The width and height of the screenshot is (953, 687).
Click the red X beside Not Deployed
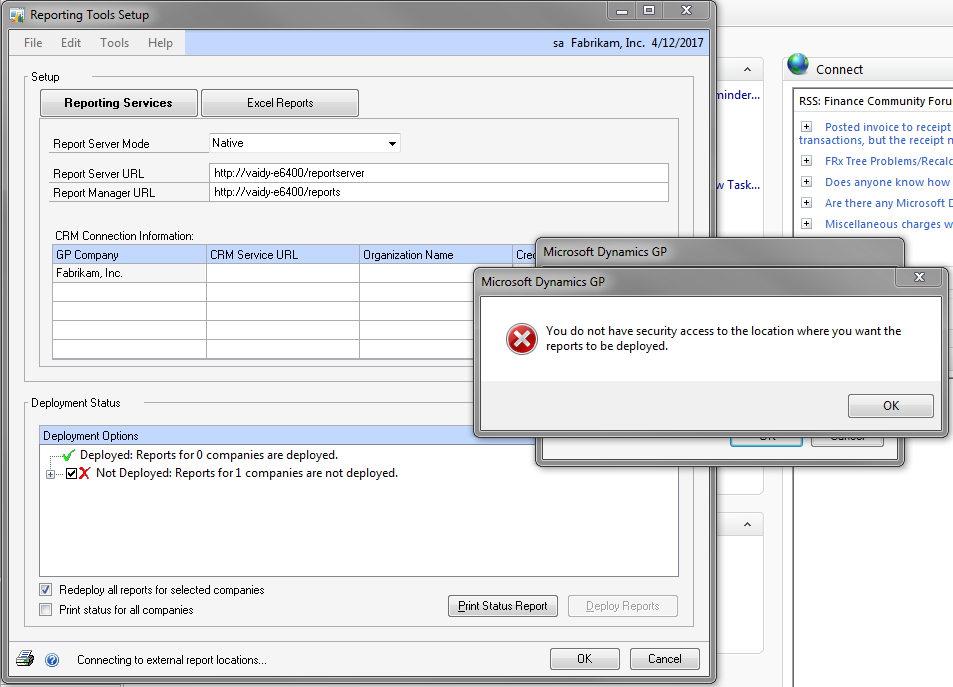[85, 474]
